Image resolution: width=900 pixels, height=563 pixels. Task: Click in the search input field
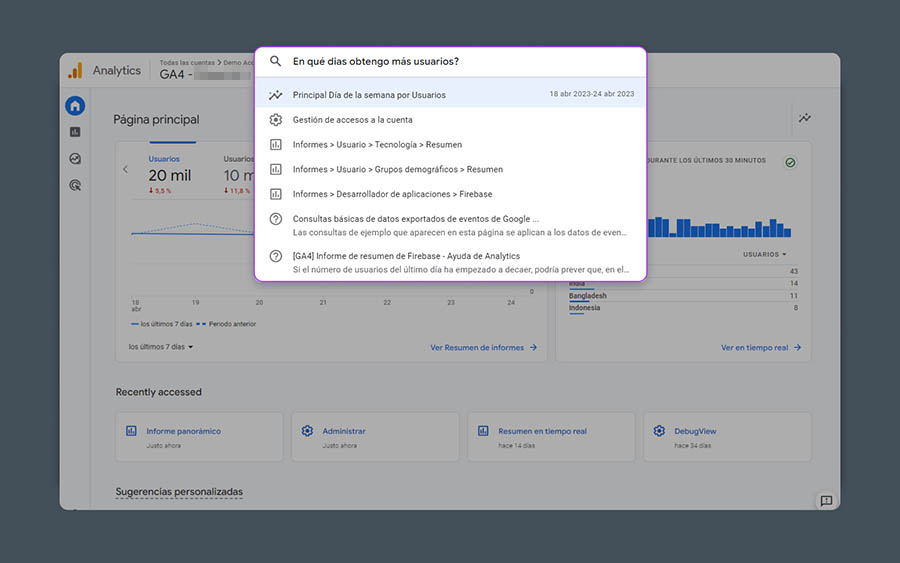[460, 61]
